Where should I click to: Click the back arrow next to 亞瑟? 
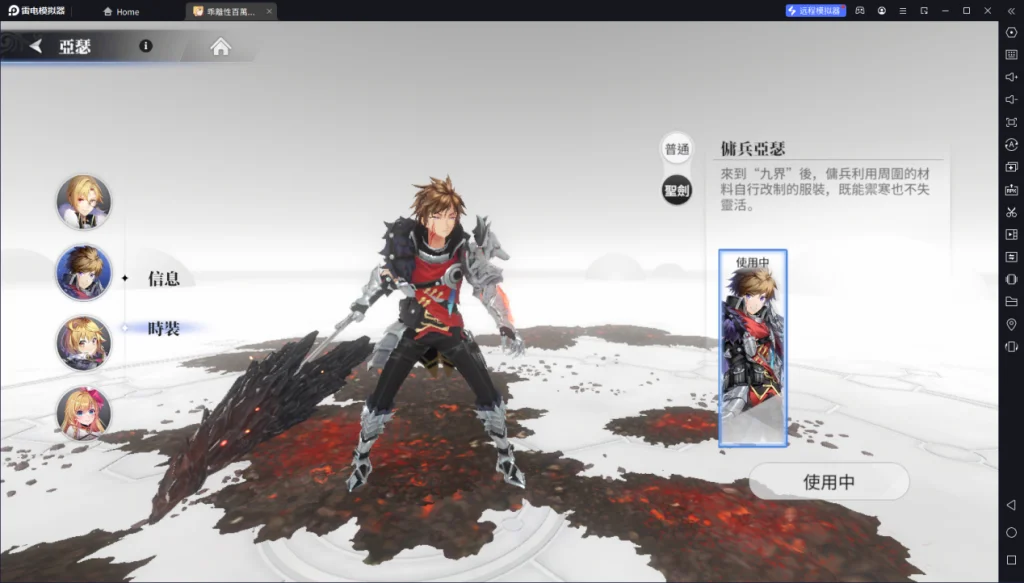pyautogui.click(x=36, y=46)
